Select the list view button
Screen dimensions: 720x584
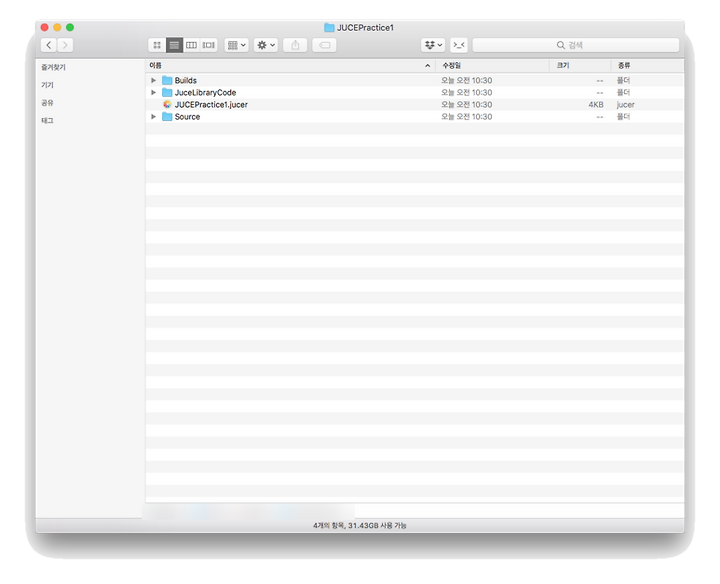pos(174,45)
